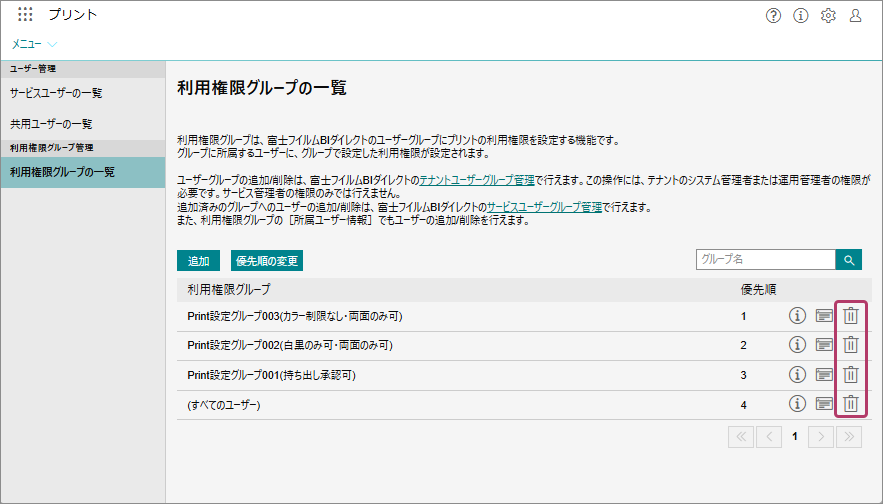Delete Print設定グループ003 with trash icon
The image size is (883, 504).
coord(850,315)
